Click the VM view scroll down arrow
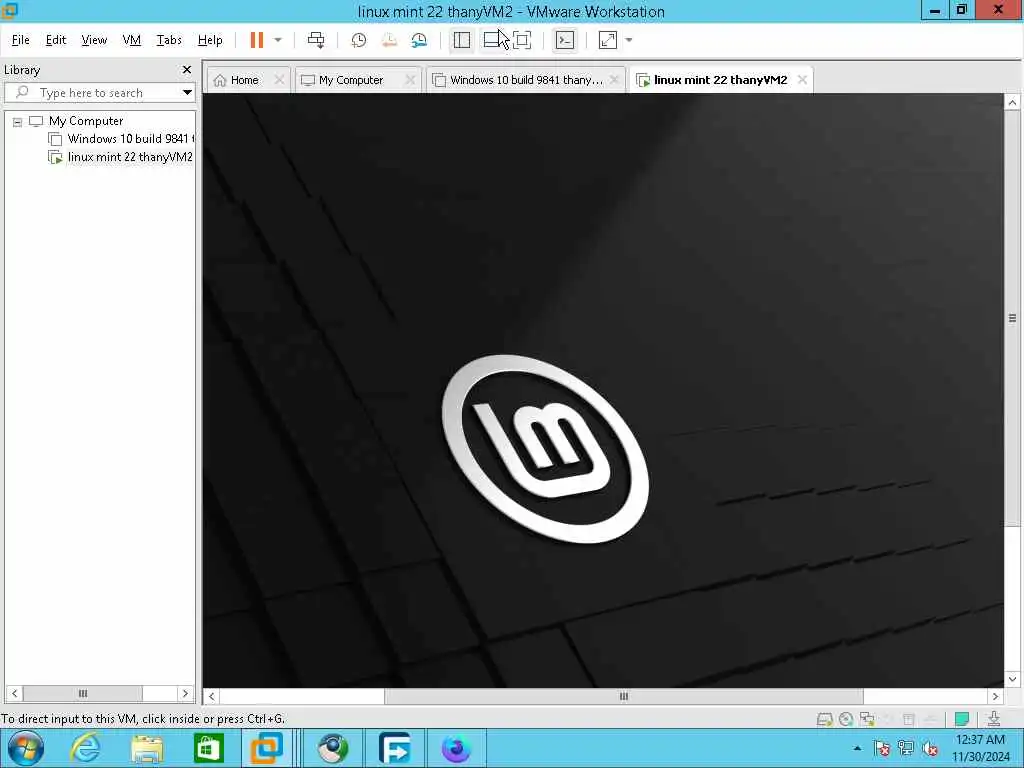This screenshot has width=1024, height=768. point(1012,679)
